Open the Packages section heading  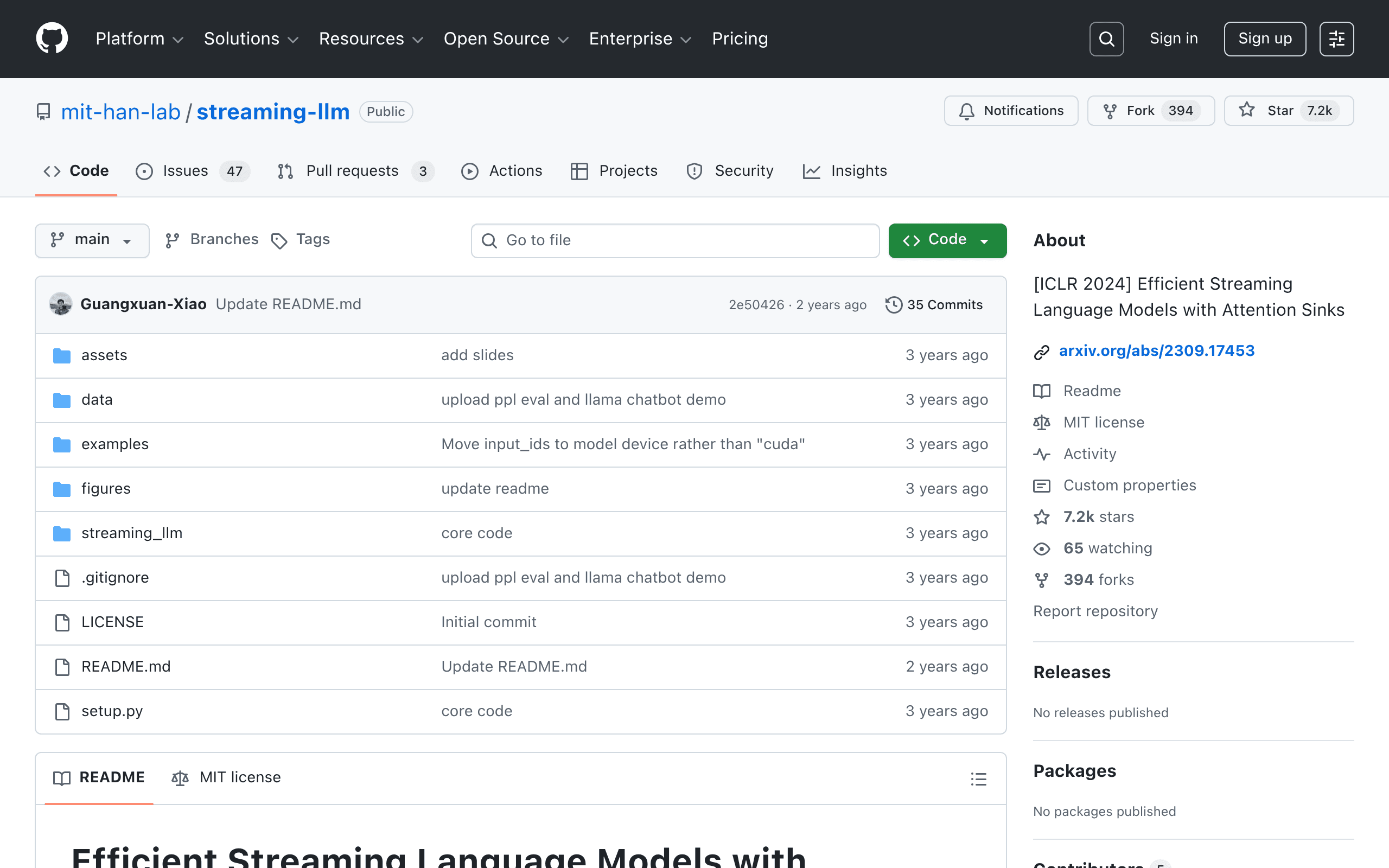[1074, 771]
